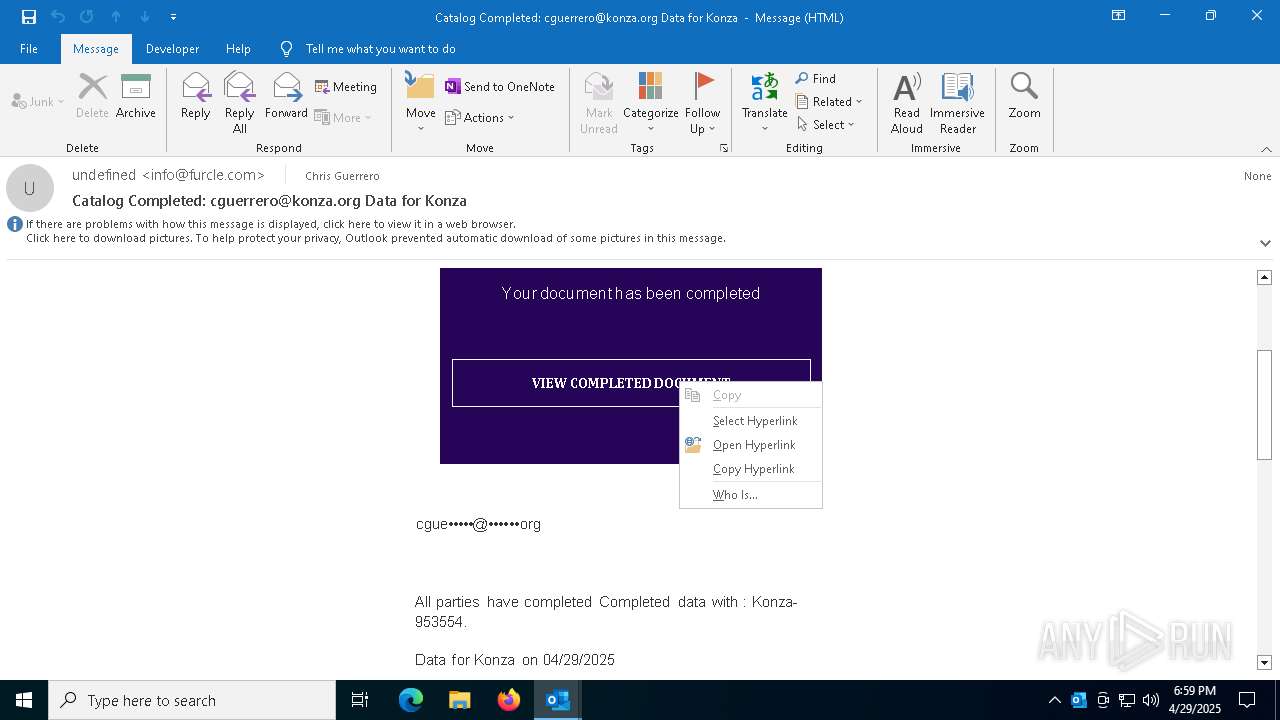The height and width of the screenshot is (720, 1280).
Task: Click the Redo icon in quick access toolbar
Action: click(87, 17)
